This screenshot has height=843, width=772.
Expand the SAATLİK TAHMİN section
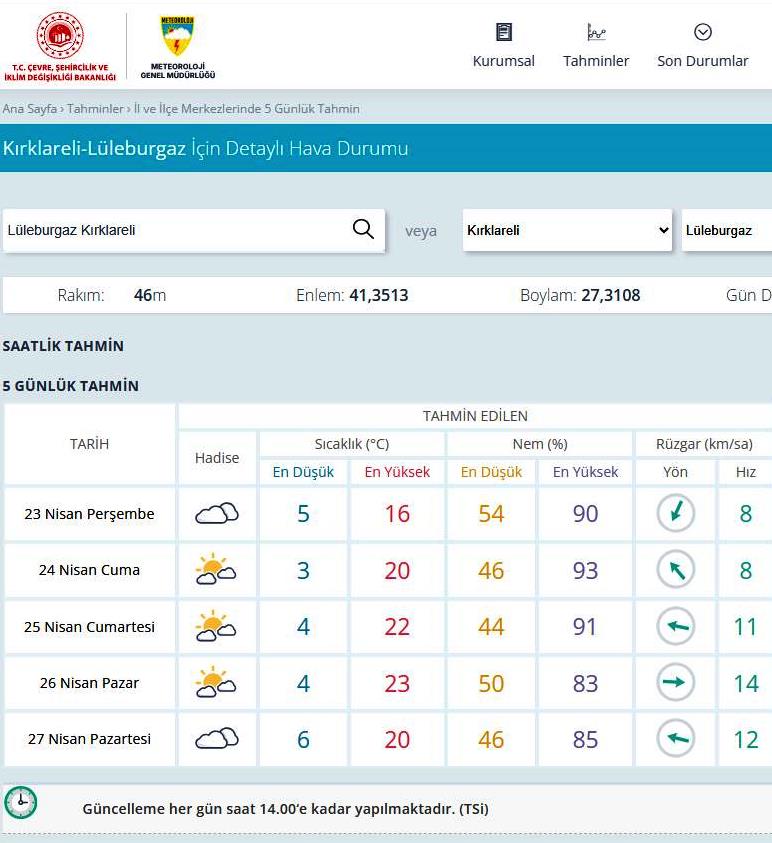63,346
